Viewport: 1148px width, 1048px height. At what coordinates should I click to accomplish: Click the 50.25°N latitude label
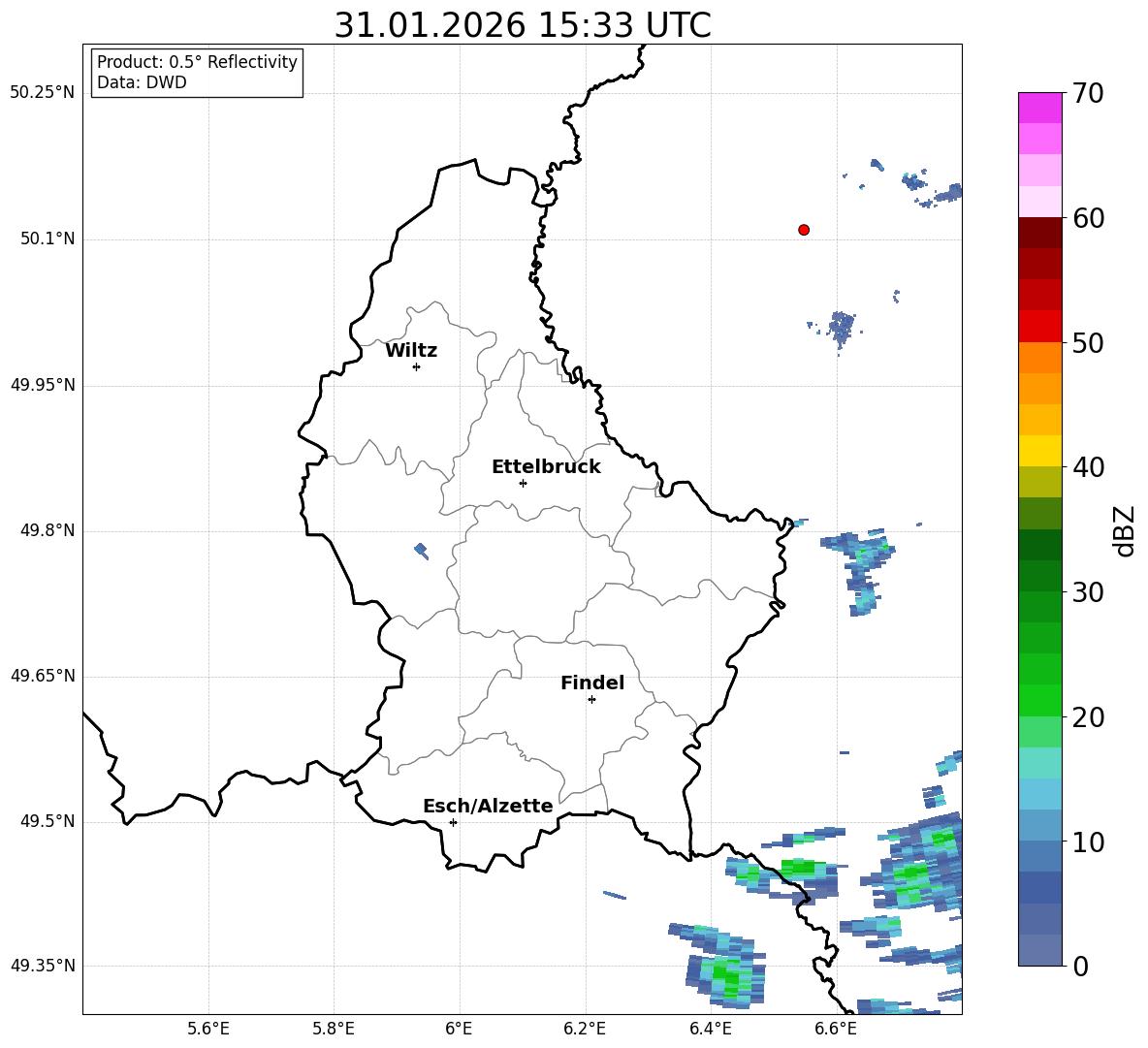[x=43, y=93]
